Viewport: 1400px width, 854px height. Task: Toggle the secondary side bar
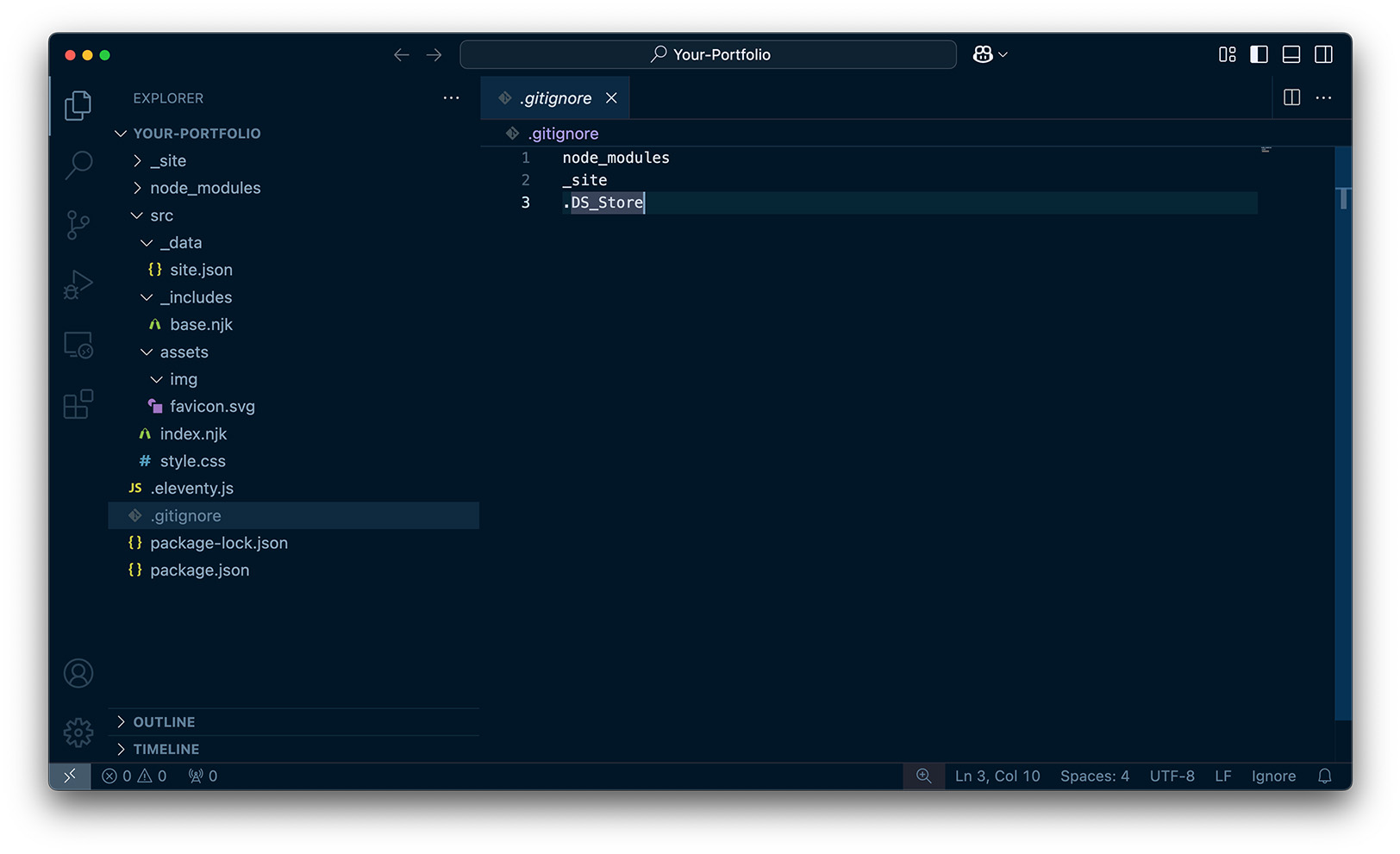click(1323, 54)
